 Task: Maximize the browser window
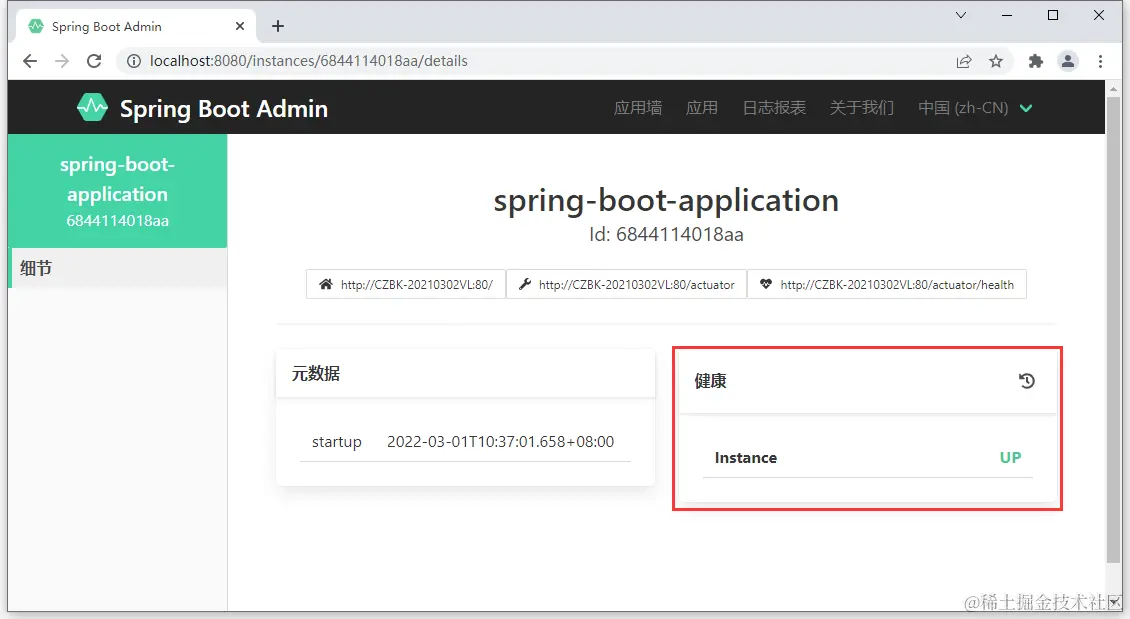pos(1053,15)
